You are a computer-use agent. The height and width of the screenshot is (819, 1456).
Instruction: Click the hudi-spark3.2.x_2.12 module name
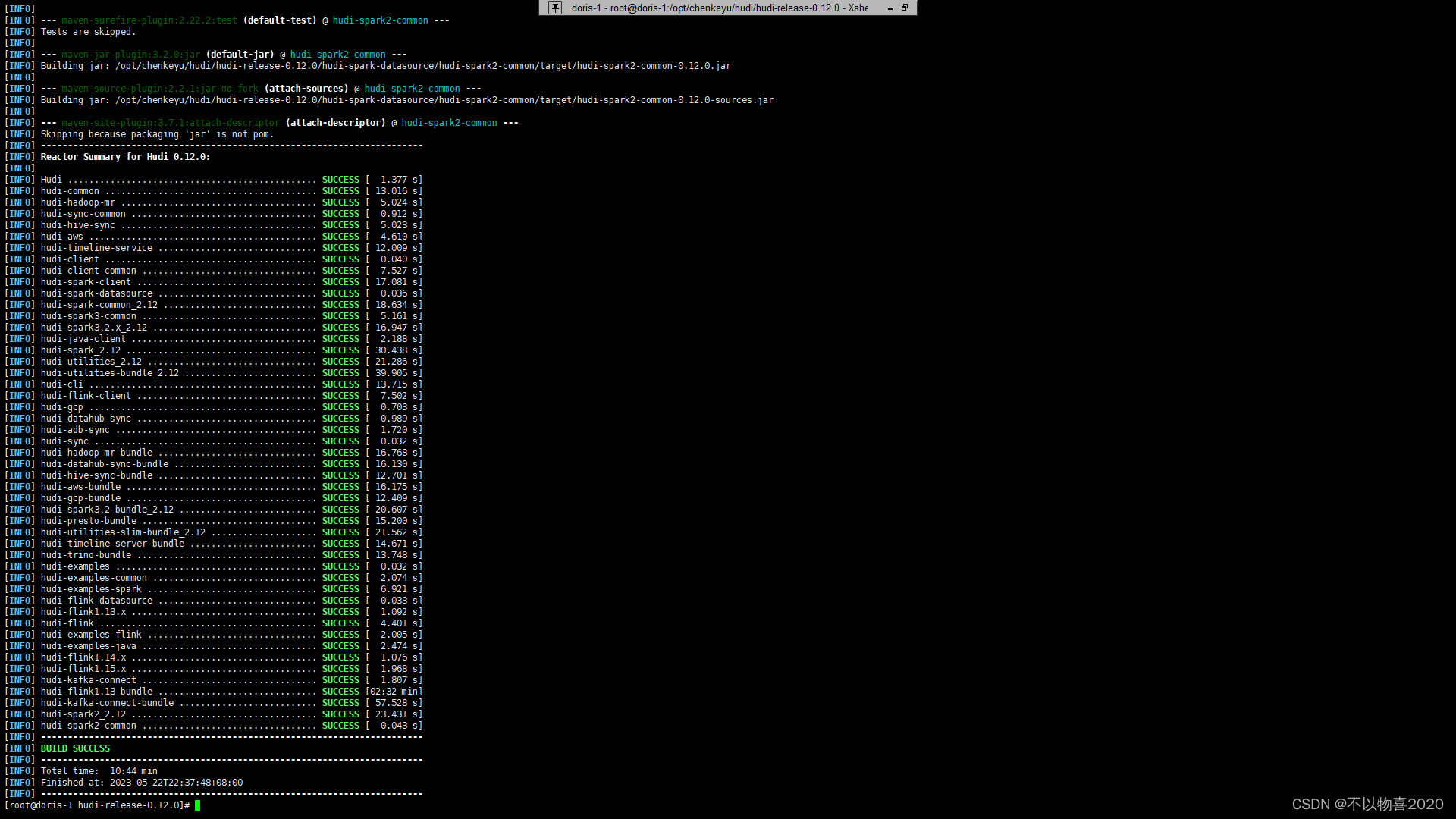click(94, 328)
